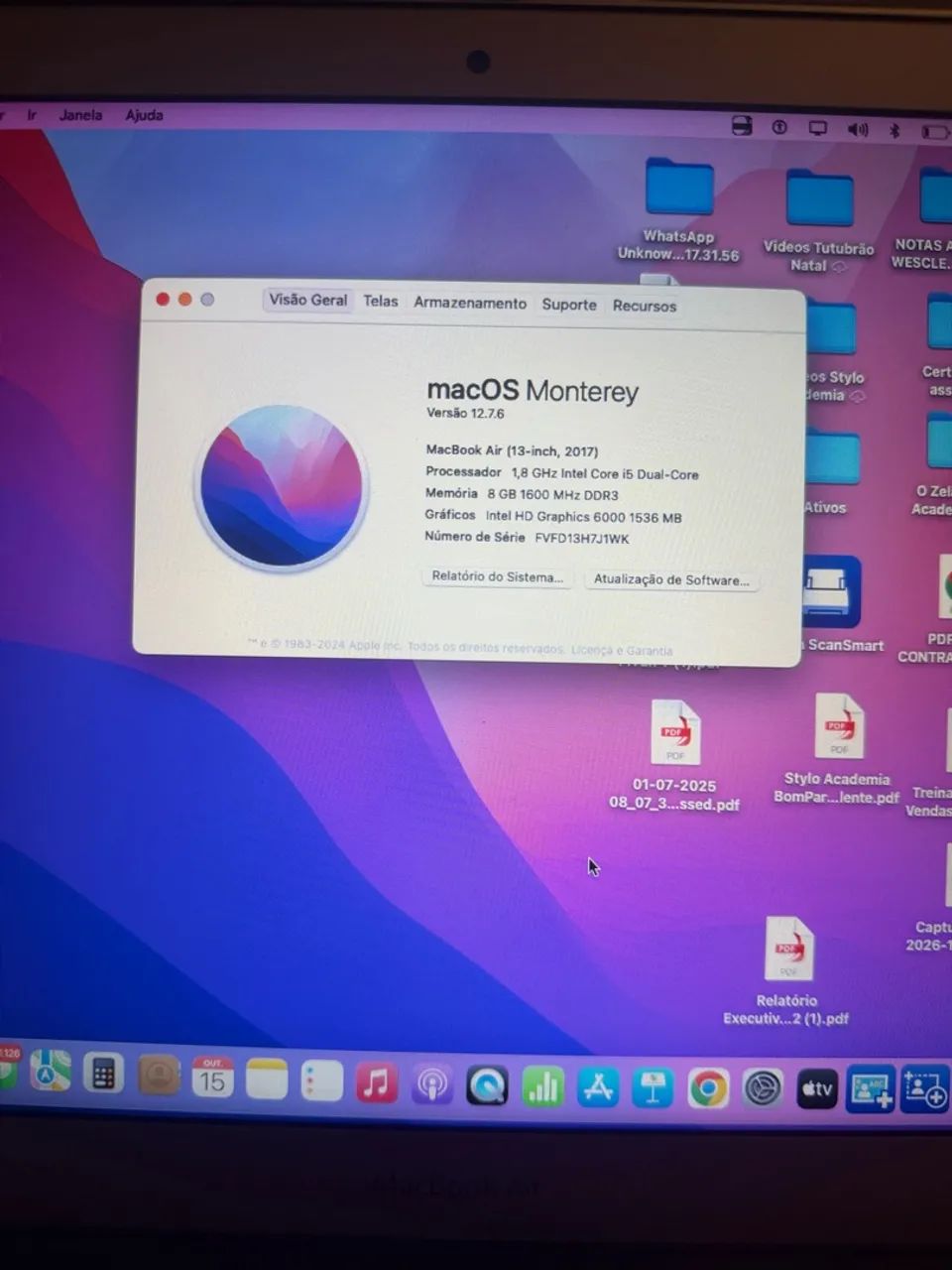Open the App Store in Dock
The width and height of the screenshot is (952, 1270).
(x=598, y=1087)
